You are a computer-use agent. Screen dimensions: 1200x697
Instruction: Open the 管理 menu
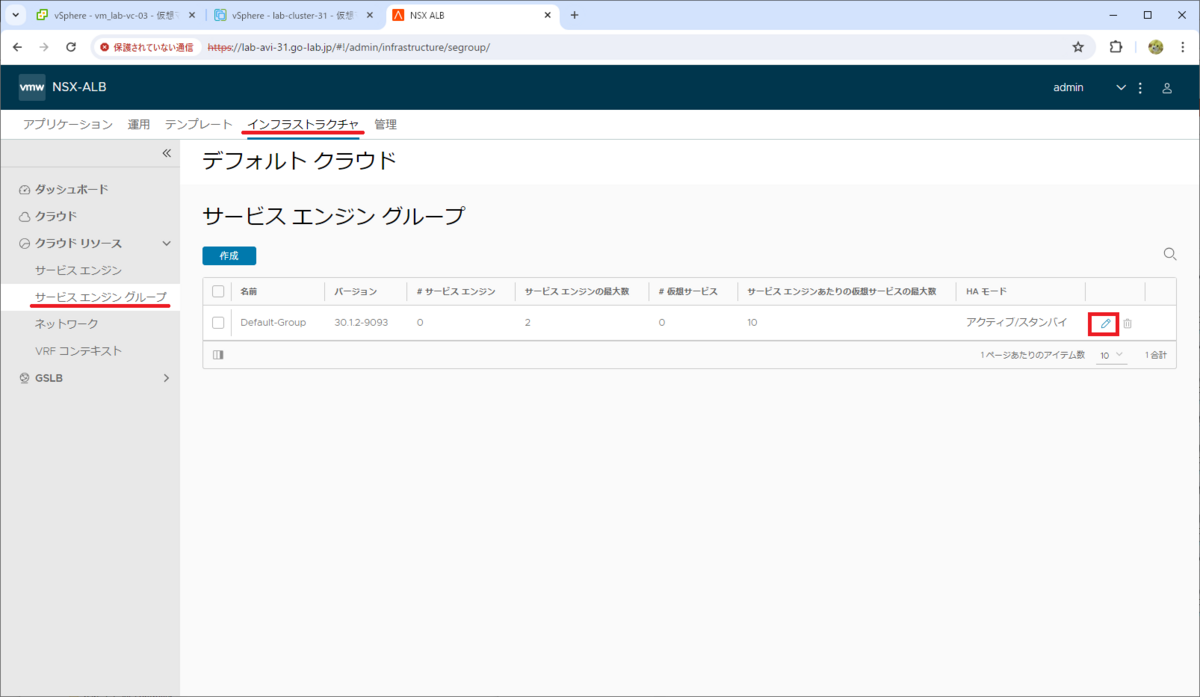(385, 125)
